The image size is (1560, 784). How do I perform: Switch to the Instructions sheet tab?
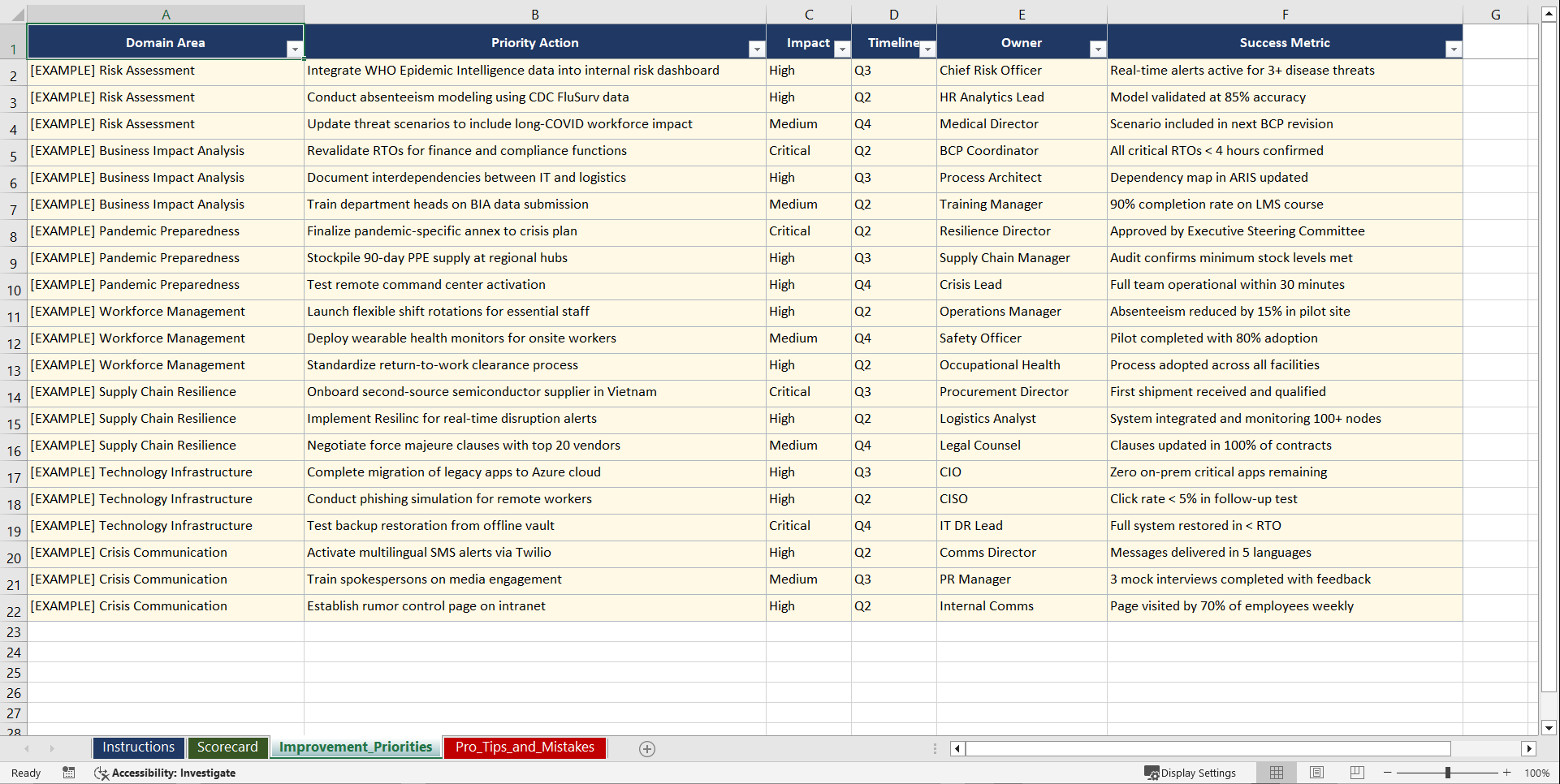pos(138,747)
